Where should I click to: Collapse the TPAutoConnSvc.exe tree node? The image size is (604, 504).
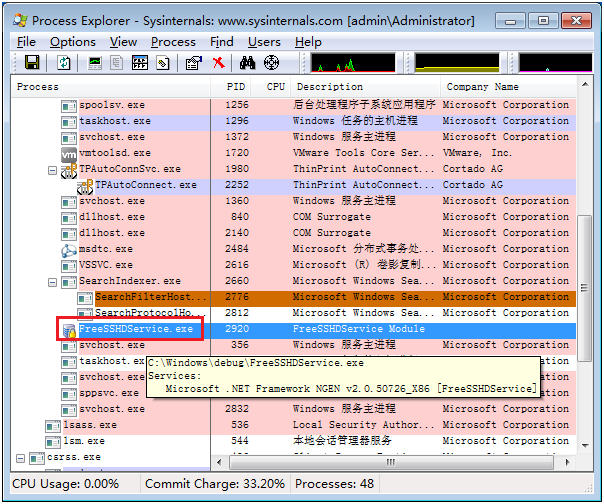52,170
